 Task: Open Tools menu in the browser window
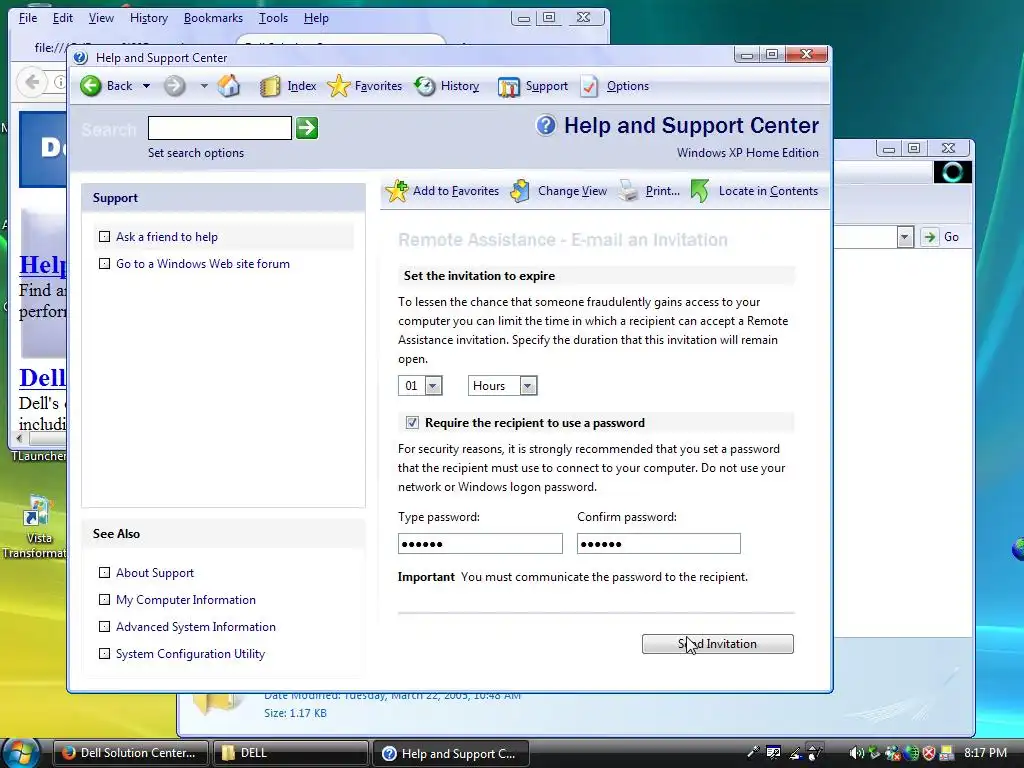[x=273, y=18]
